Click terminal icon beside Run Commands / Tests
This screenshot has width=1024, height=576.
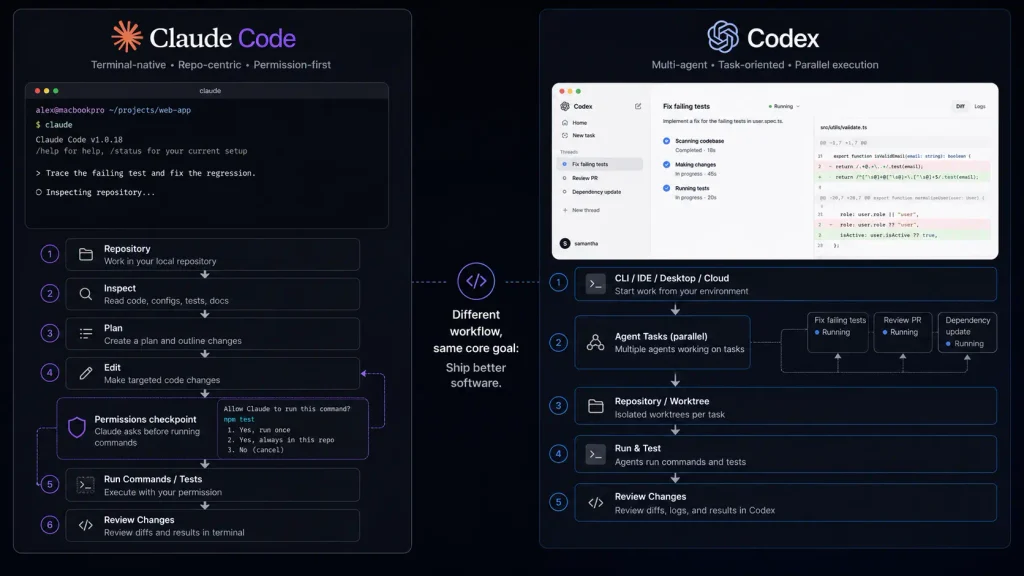coord(86,485)
